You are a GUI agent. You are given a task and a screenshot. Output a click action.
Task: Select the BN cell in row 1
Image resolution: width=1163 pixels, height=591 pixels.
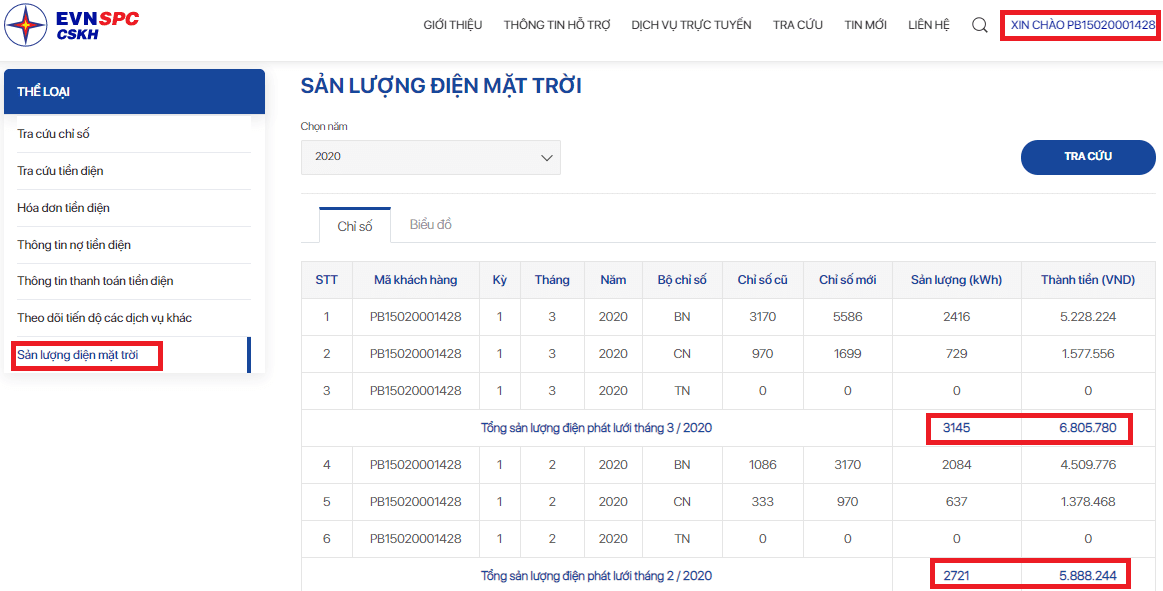[682, 317]
